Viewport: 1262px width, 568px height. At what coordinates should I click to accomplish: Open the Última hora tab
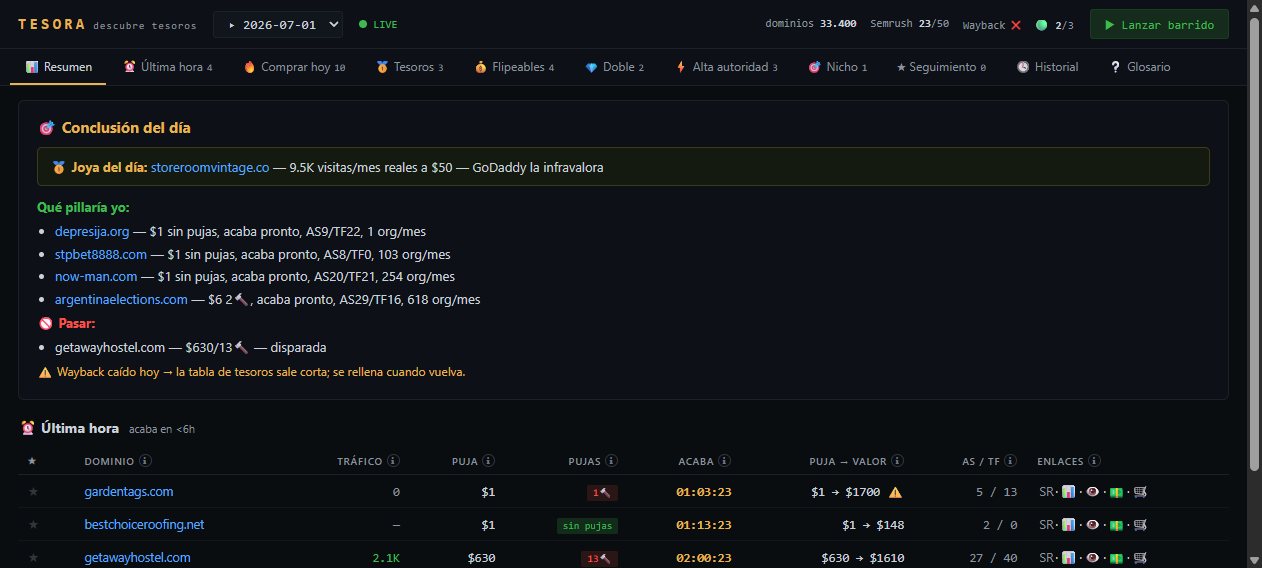point(167,67)
